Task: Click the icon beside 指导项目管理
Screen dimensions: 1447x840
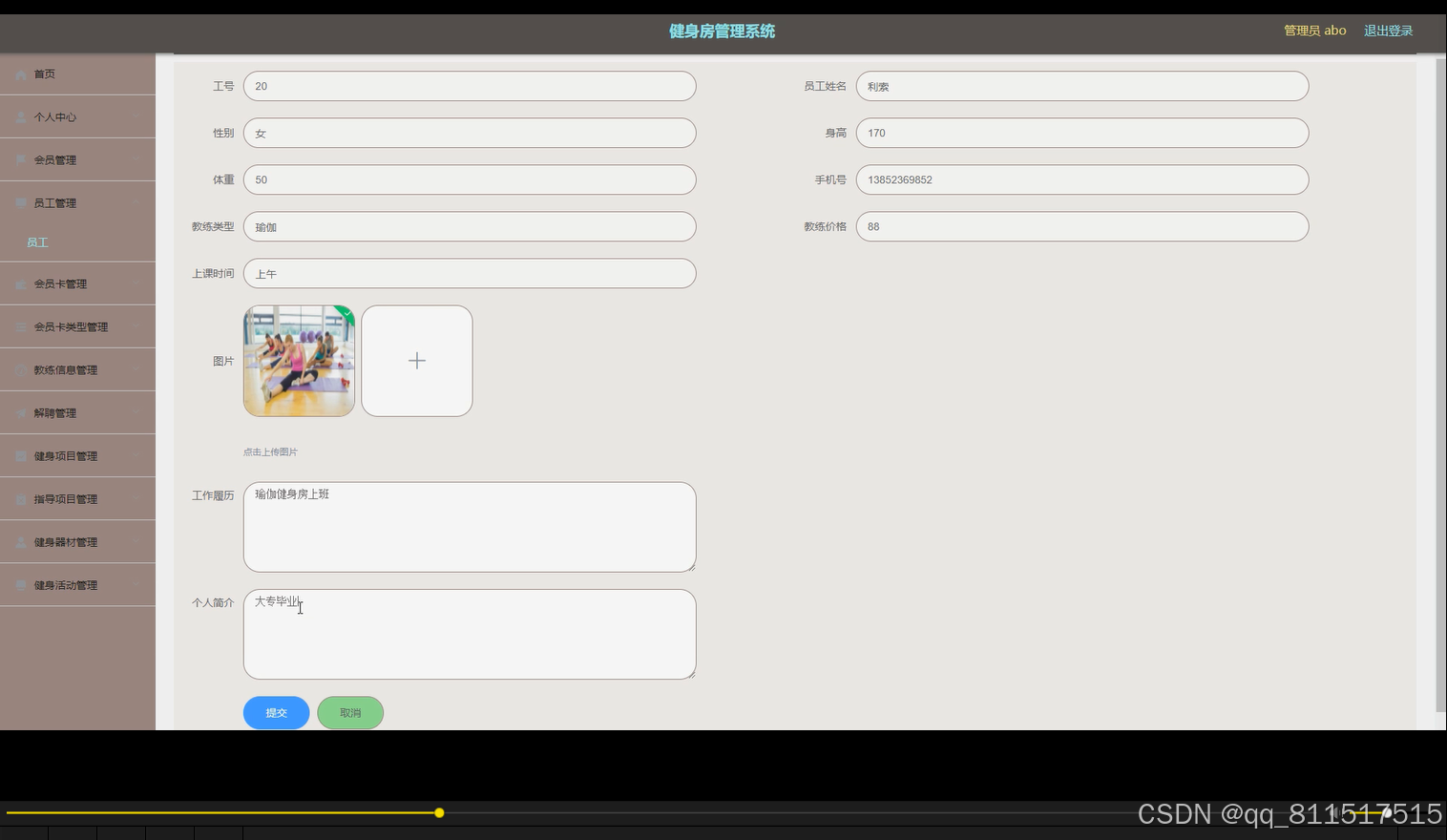Action: [x=21, y=499]
